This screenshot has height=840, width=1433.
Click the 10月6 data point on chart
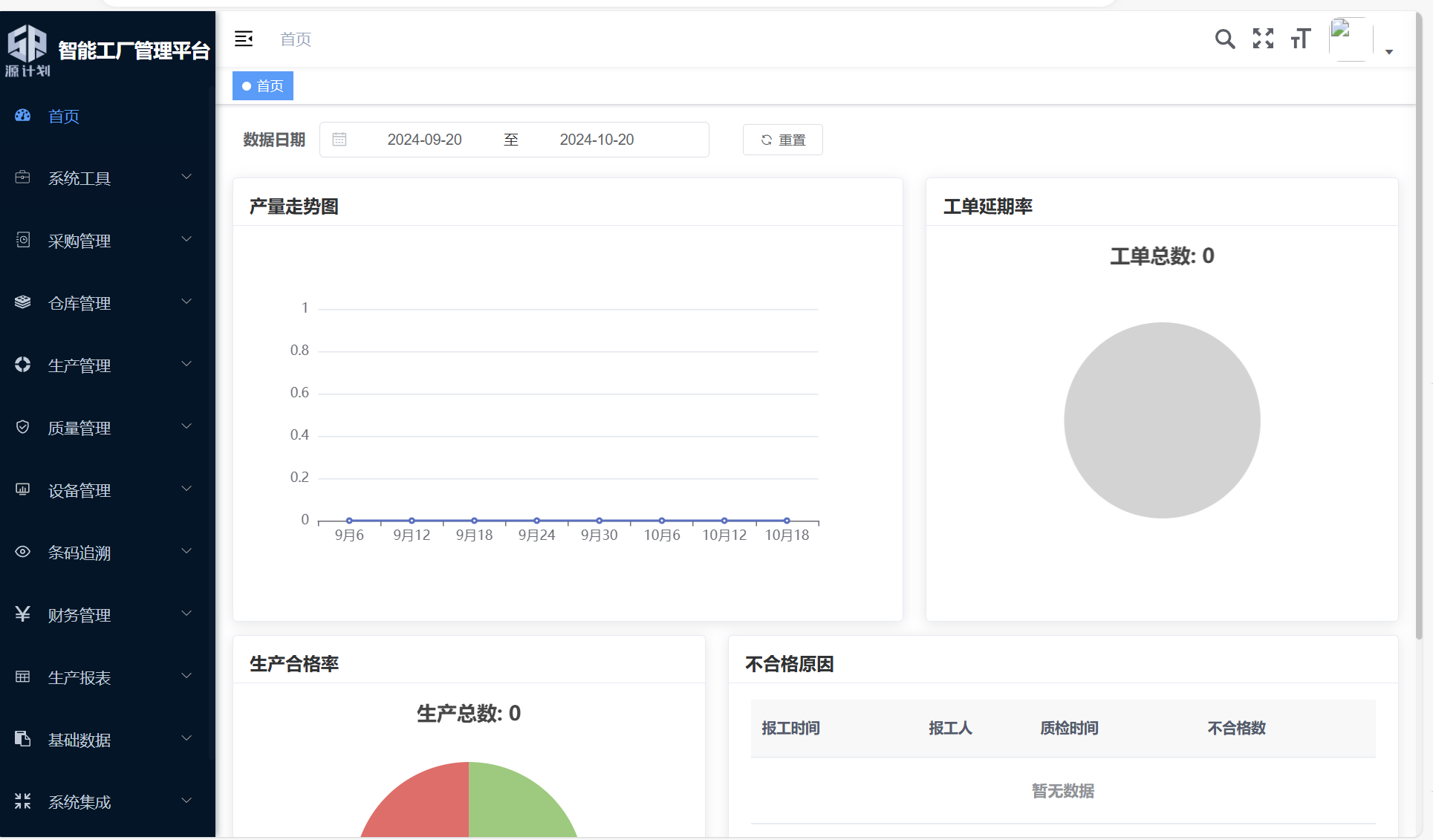(x=662, y=521)
